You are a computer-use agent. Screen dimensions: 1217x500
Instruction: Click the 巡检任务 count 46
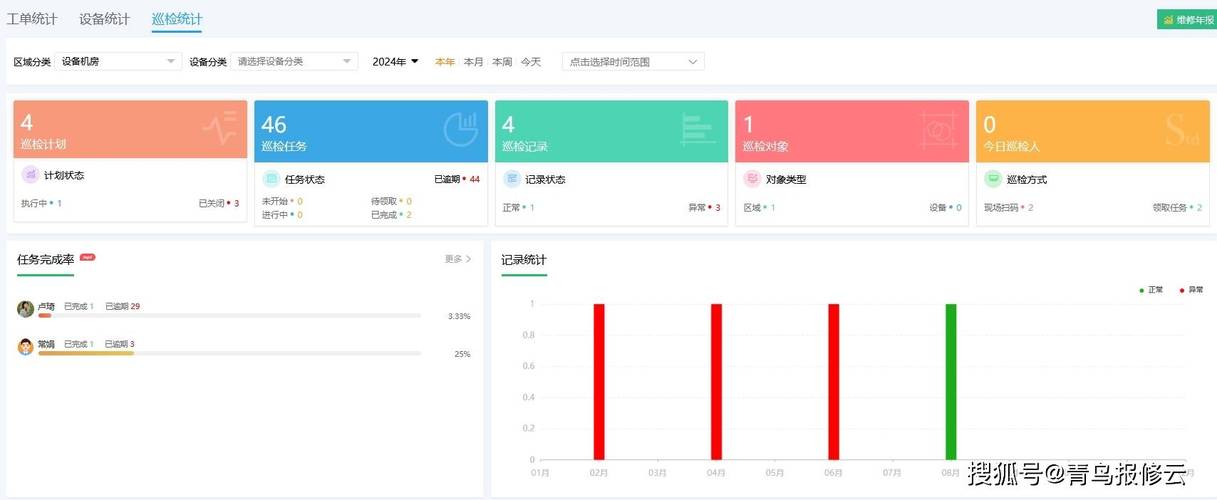[274, 124]
